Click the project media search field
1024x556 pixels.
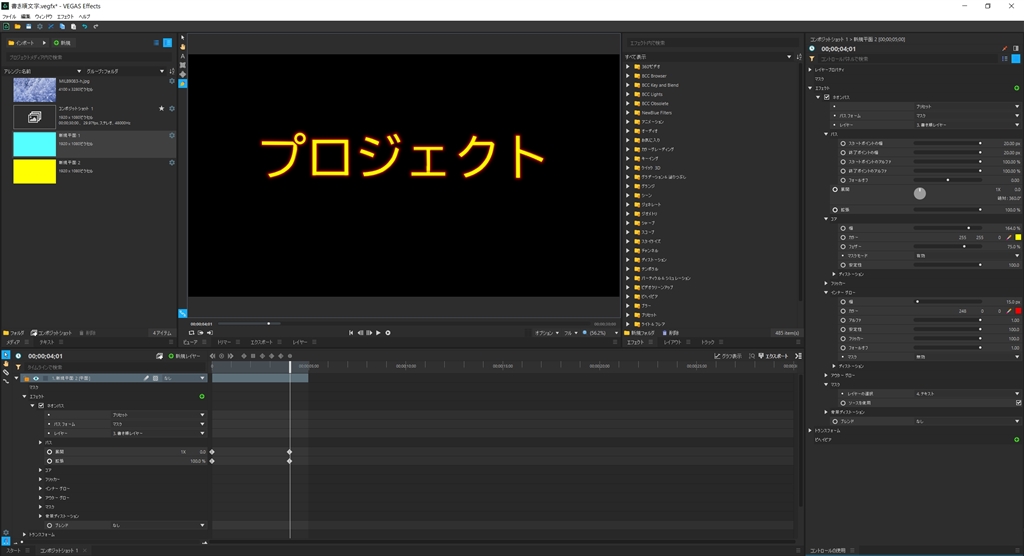[88, 57]
